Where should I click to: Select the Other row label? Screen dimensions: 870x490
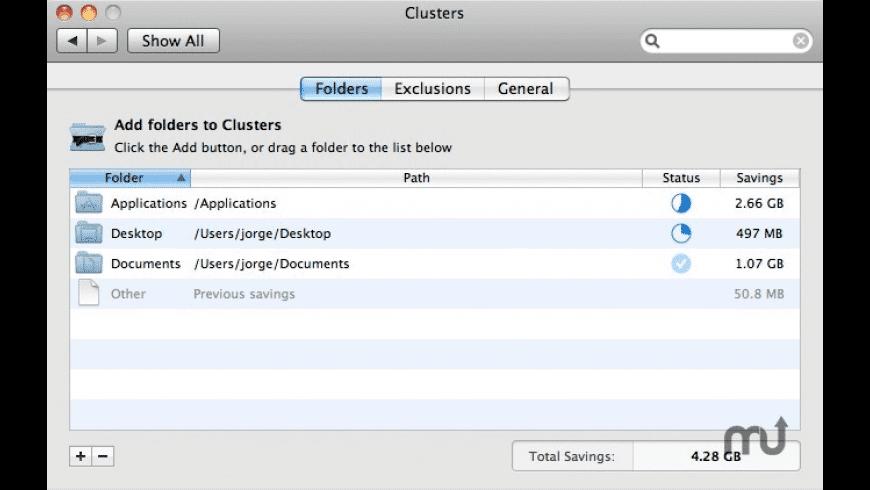point(128,294)
